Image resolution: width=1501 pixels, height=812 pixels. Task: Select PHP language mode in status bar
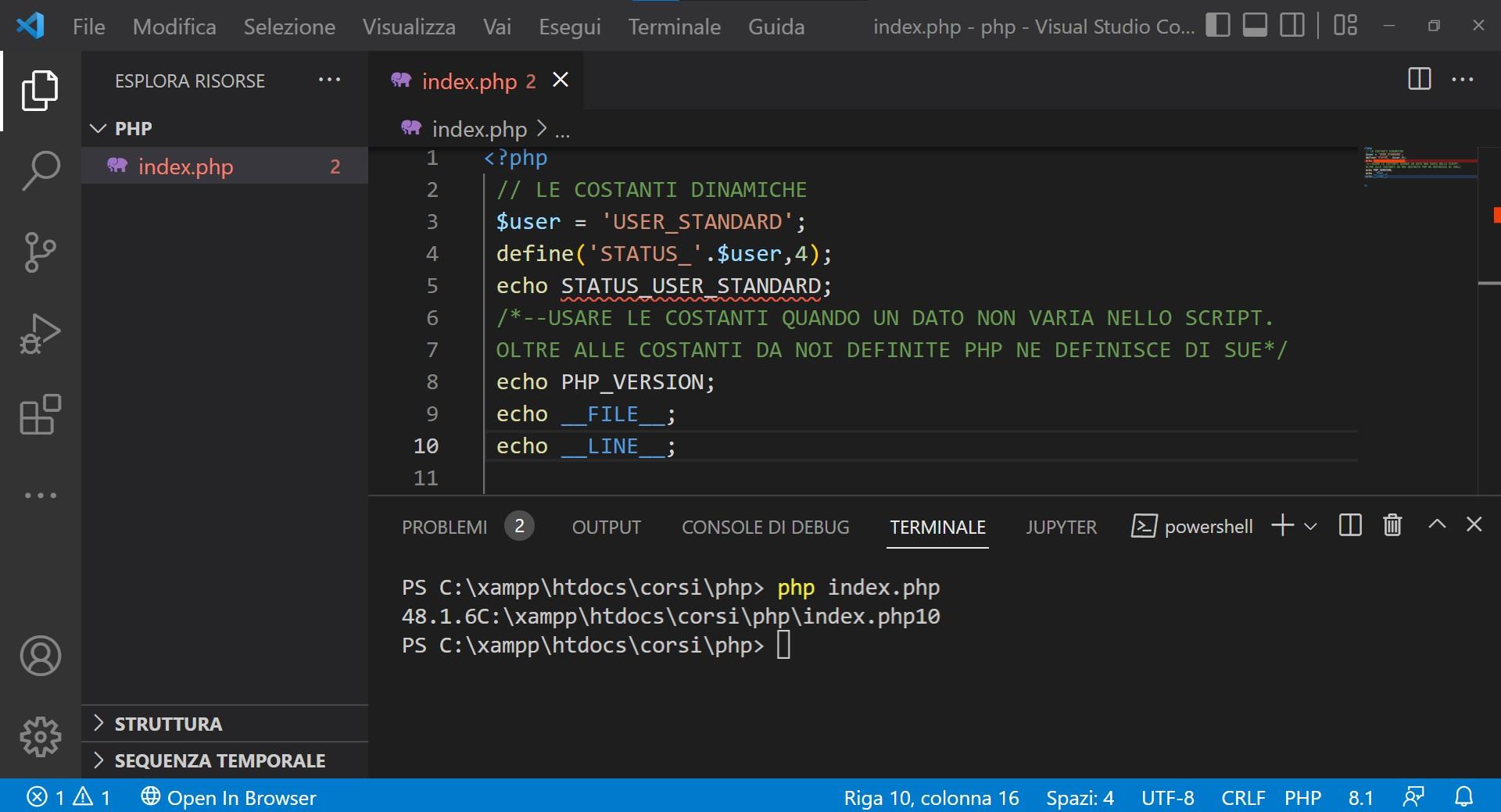tap(1302, 797)
